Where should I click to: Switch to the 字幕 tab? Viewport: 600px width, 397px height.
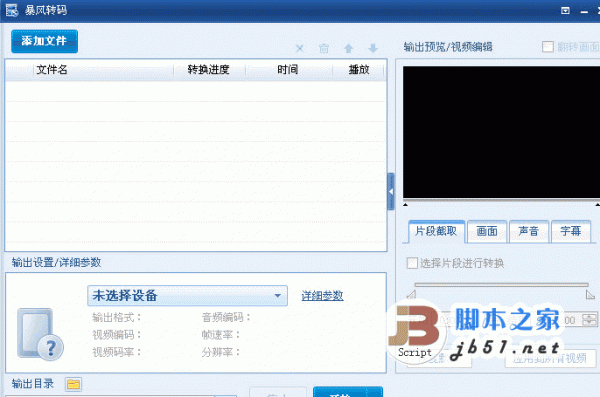tap(571, 231)
